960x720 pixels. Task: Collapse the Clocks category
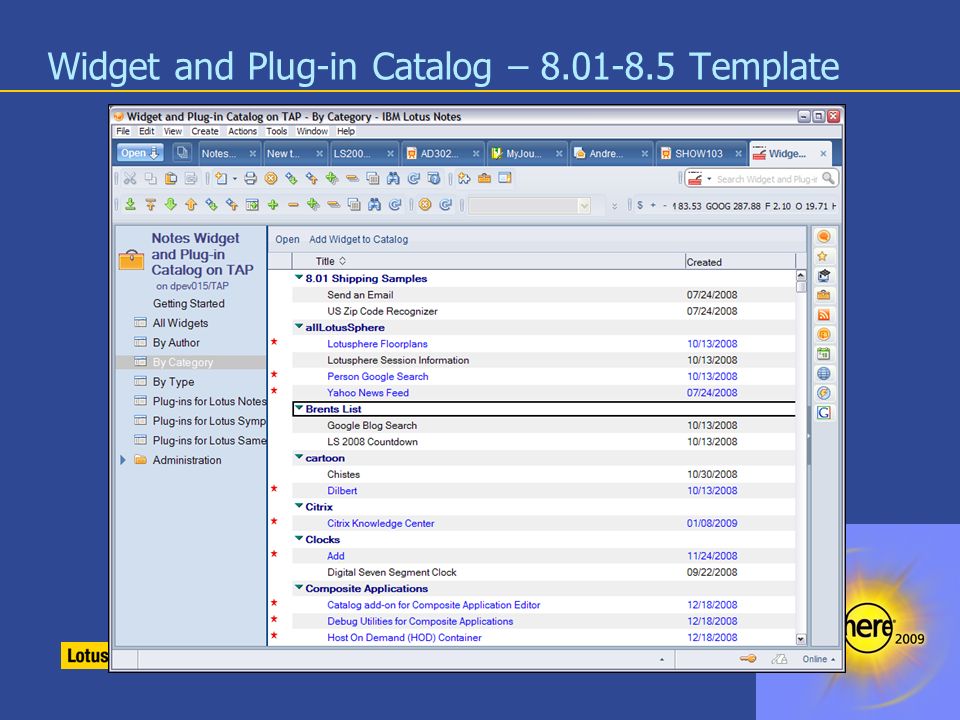point(299,538)
